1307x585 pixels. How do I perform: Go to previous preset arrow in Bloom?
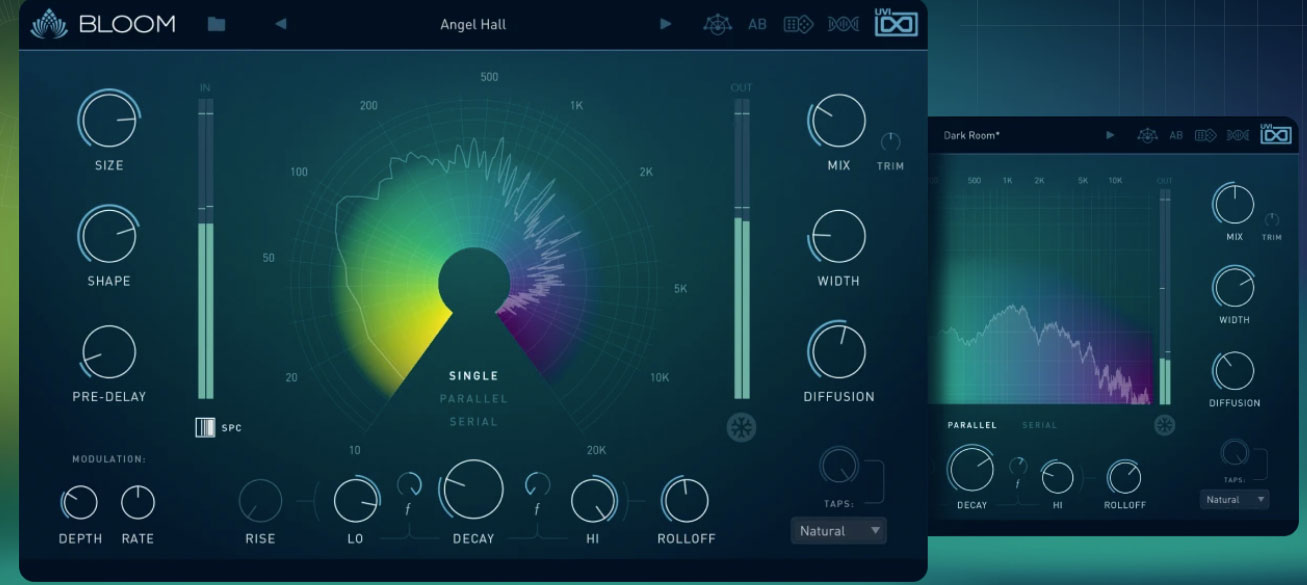(x=280, y=24)
